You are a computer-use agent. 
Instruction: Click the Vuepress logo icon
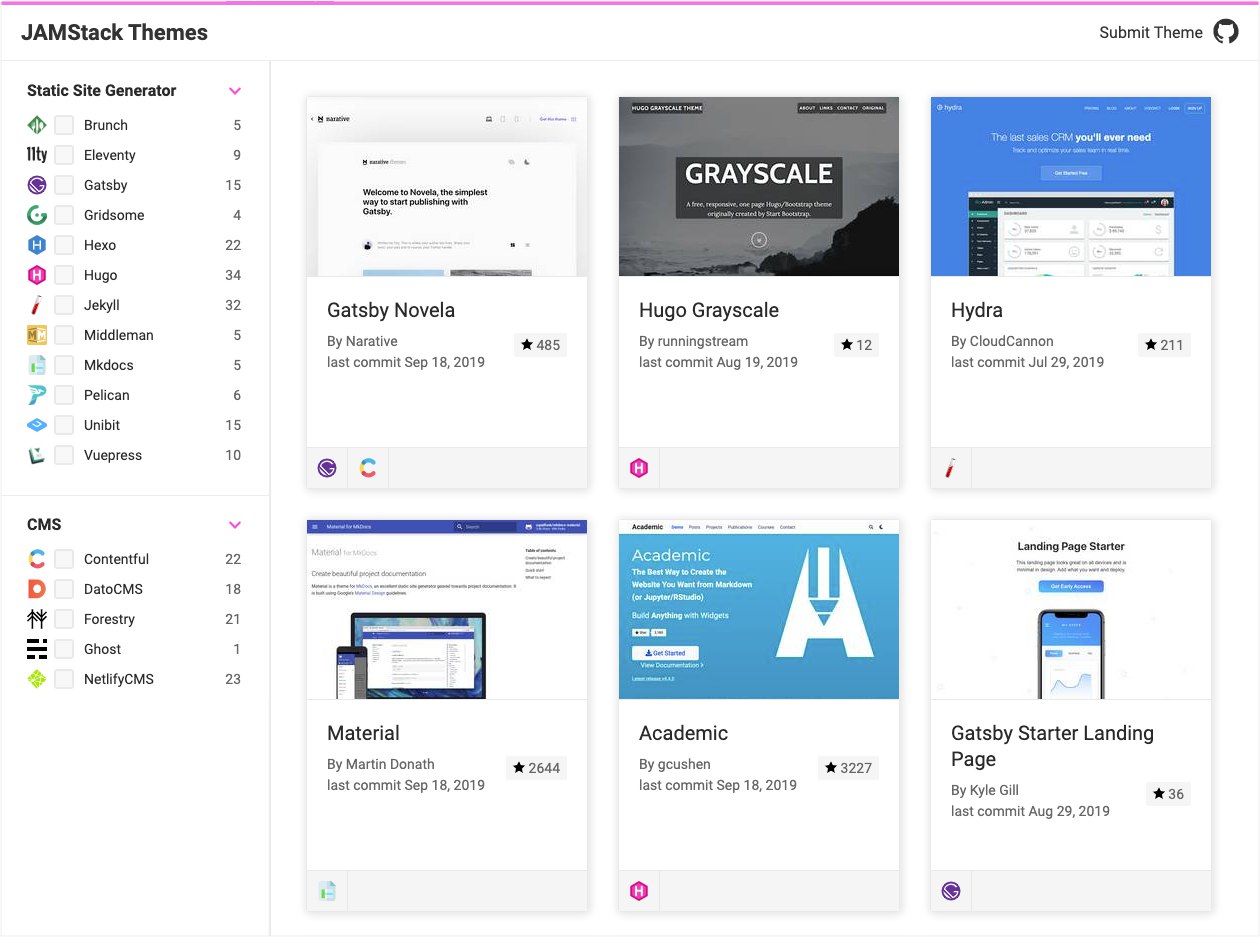(37, 455)
